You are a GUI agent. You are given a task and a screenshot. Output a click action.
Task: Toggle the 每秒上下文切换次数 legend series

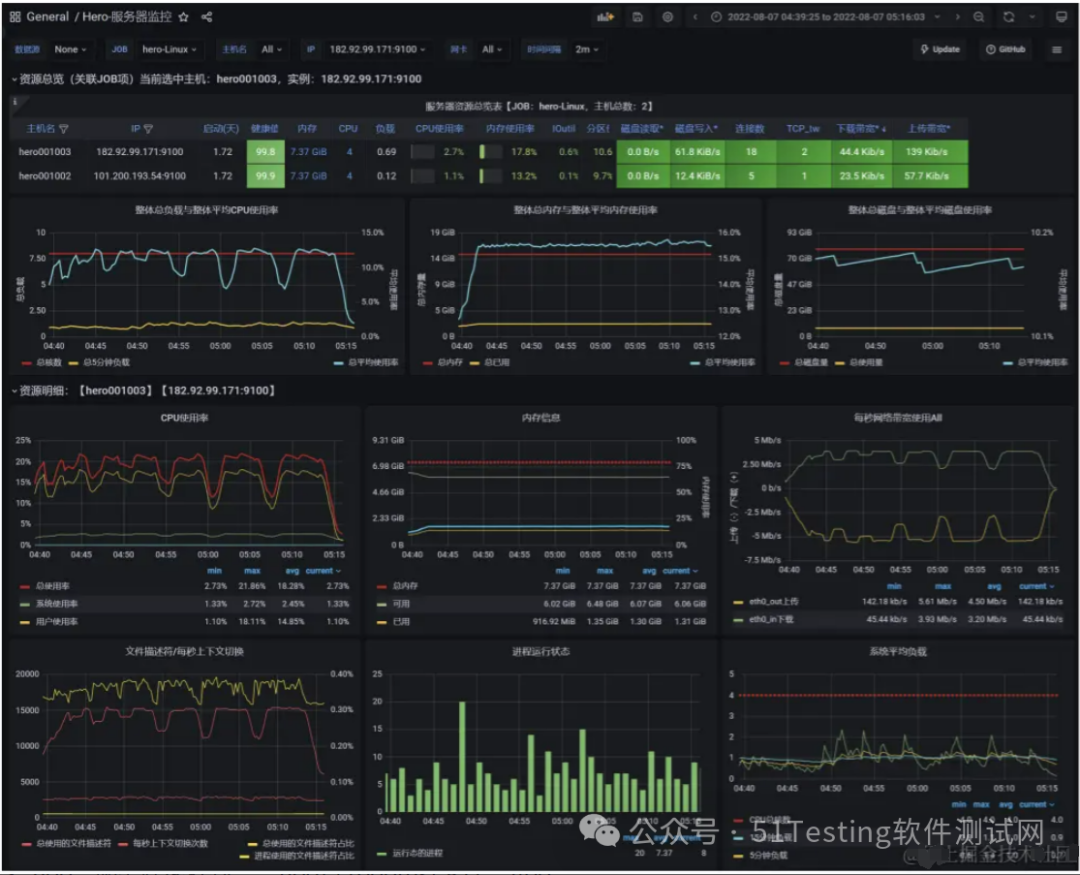pyautogui.click(x=170, y=844)
